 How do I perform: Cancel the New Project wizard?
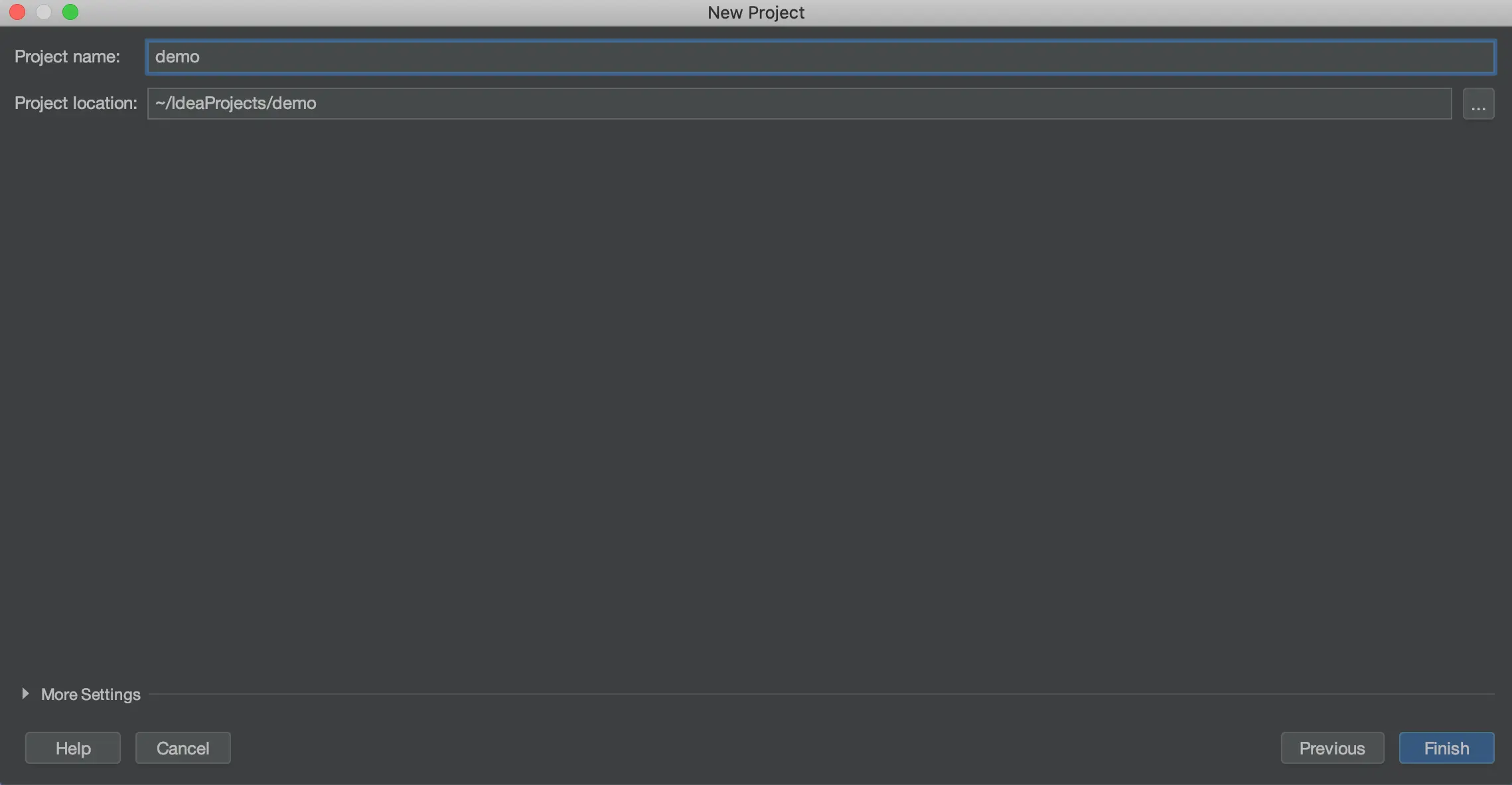pyautogui.click(x=183, y=748)
